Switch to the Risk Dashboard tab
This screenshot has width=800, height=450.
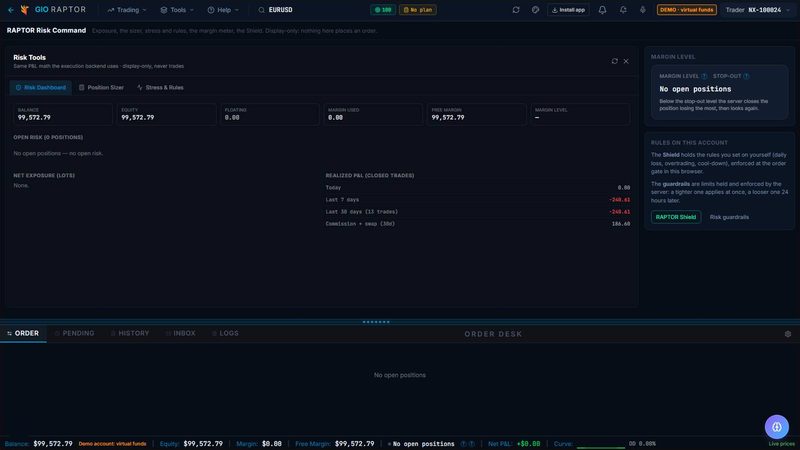tap(40, 88)
